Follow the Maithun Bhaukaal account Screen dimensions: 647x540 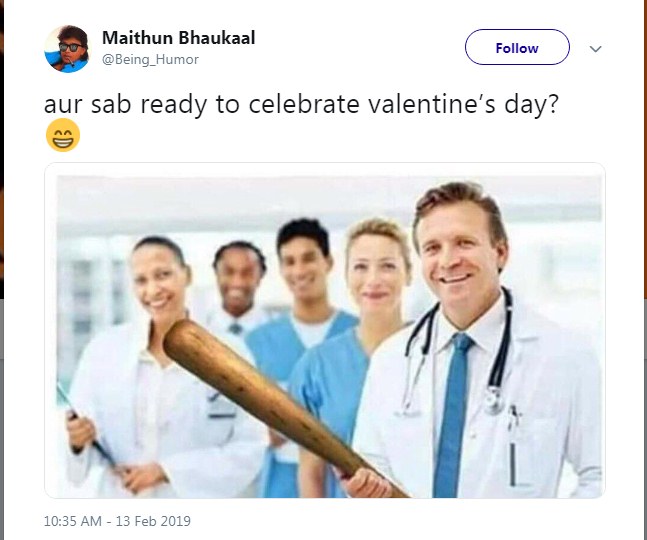pos(517,47)
